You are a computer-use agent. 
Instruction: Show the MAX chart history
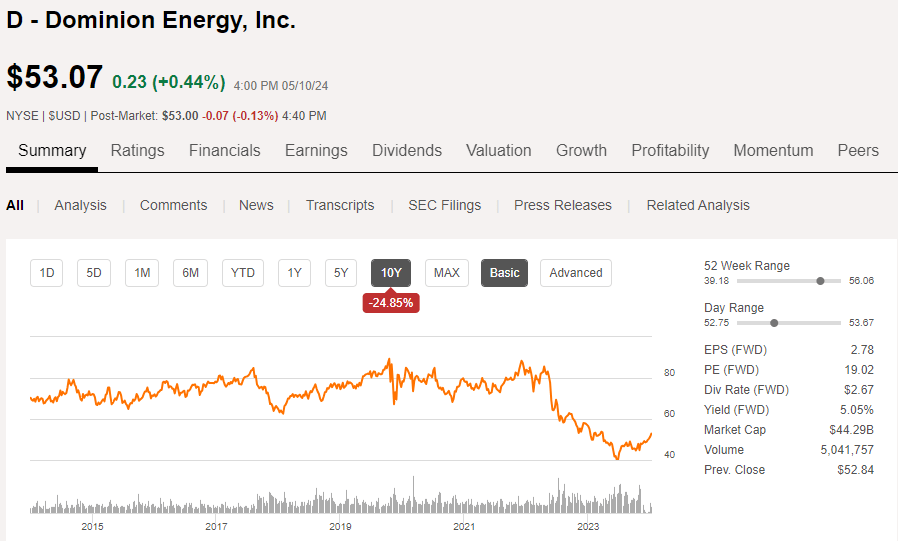point(446,273)
